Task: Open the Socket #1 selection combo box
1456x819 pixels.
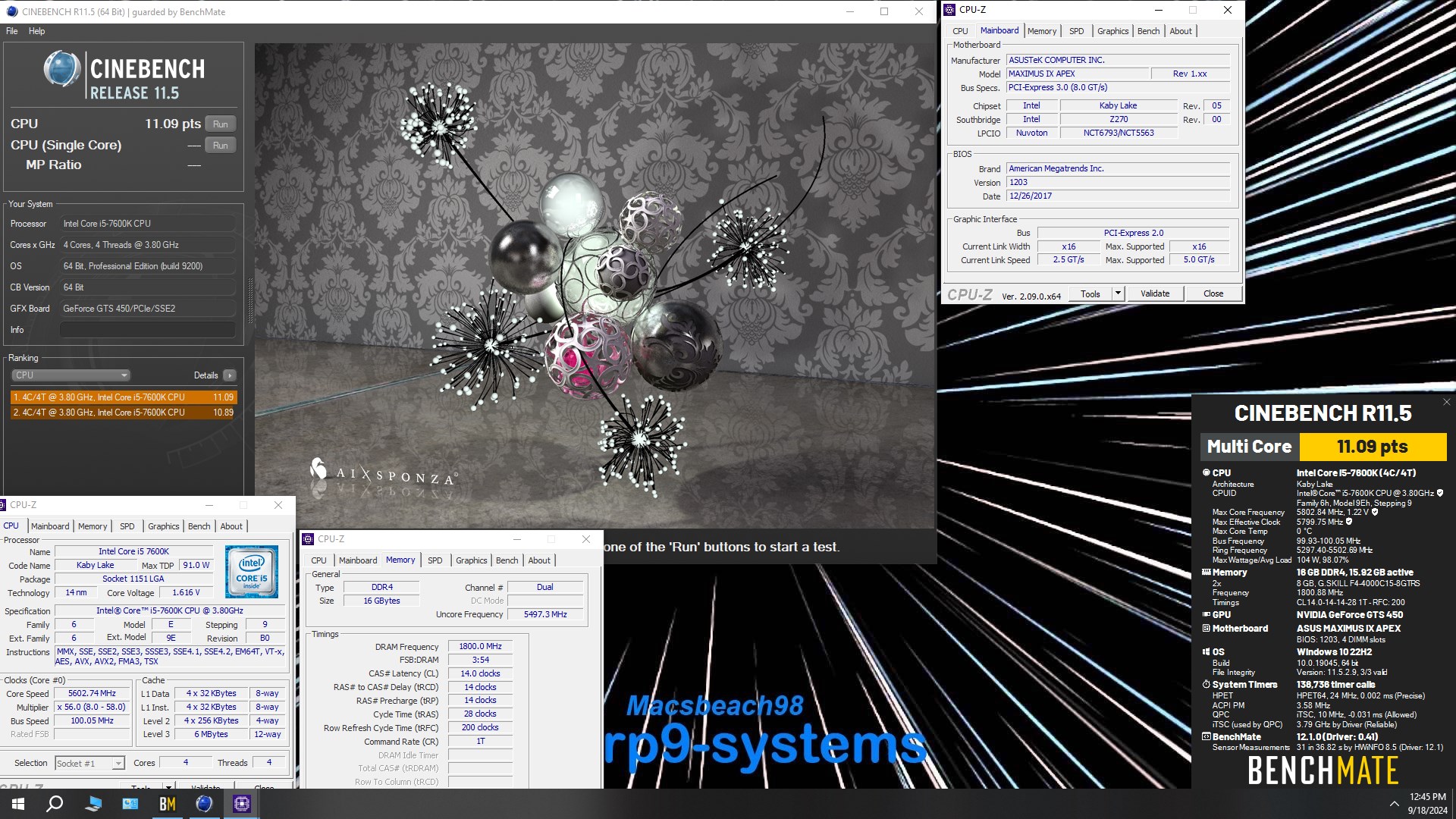Action: pos(89,764)
